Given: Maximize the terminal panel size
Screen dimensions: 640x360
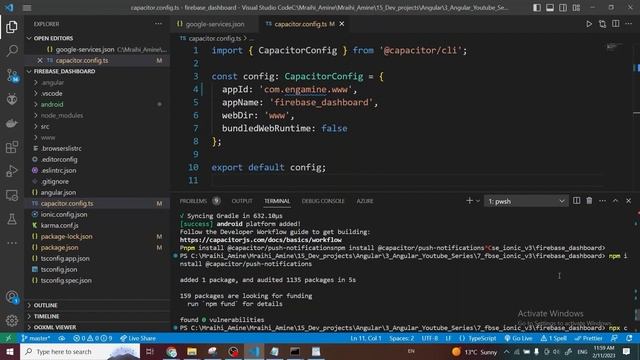Looking at the screenshot, I should point(616,201).
